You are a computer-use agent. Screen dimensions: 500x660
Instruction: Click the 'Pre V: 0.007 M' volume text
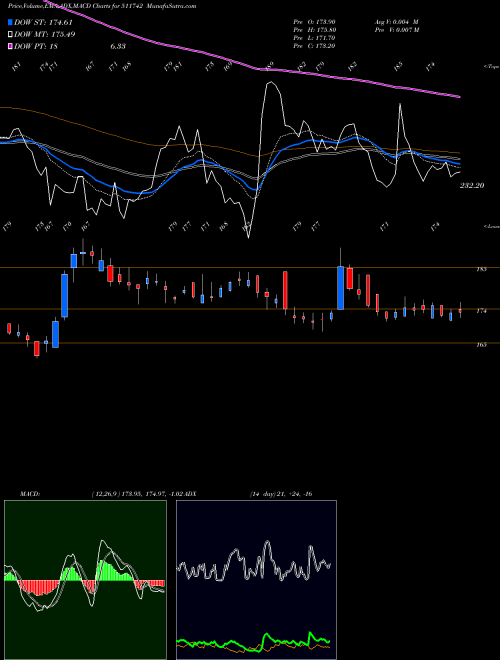[x=396, y=30]
